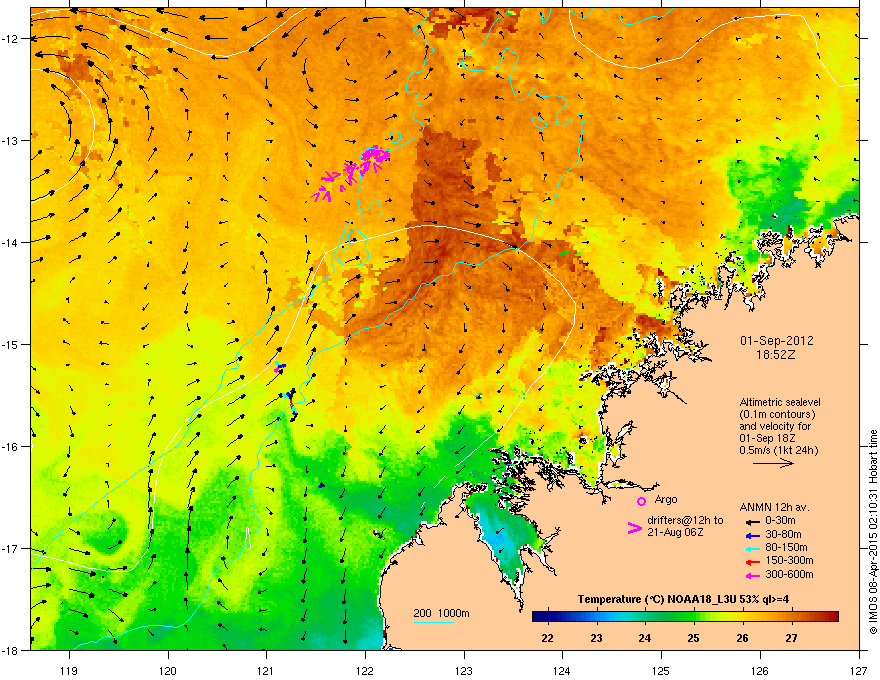Click the time label 18:52Z
Image resolution: width=880 pixels, height=680 pixels.
click(777, 355)
